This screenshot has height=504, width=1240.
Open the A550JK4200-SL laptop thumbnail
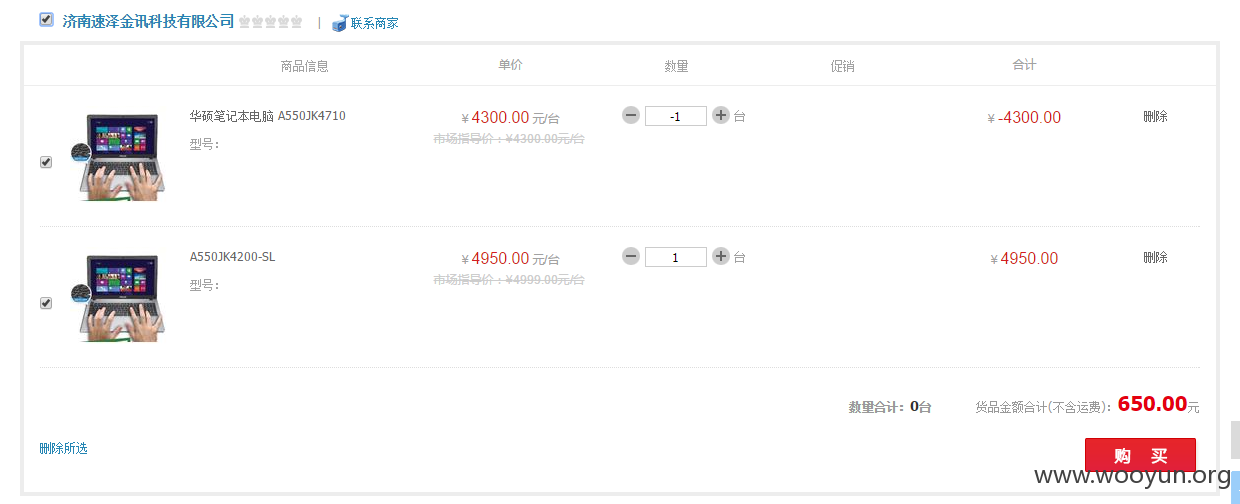pyautogui.click(x=118, y=297)
